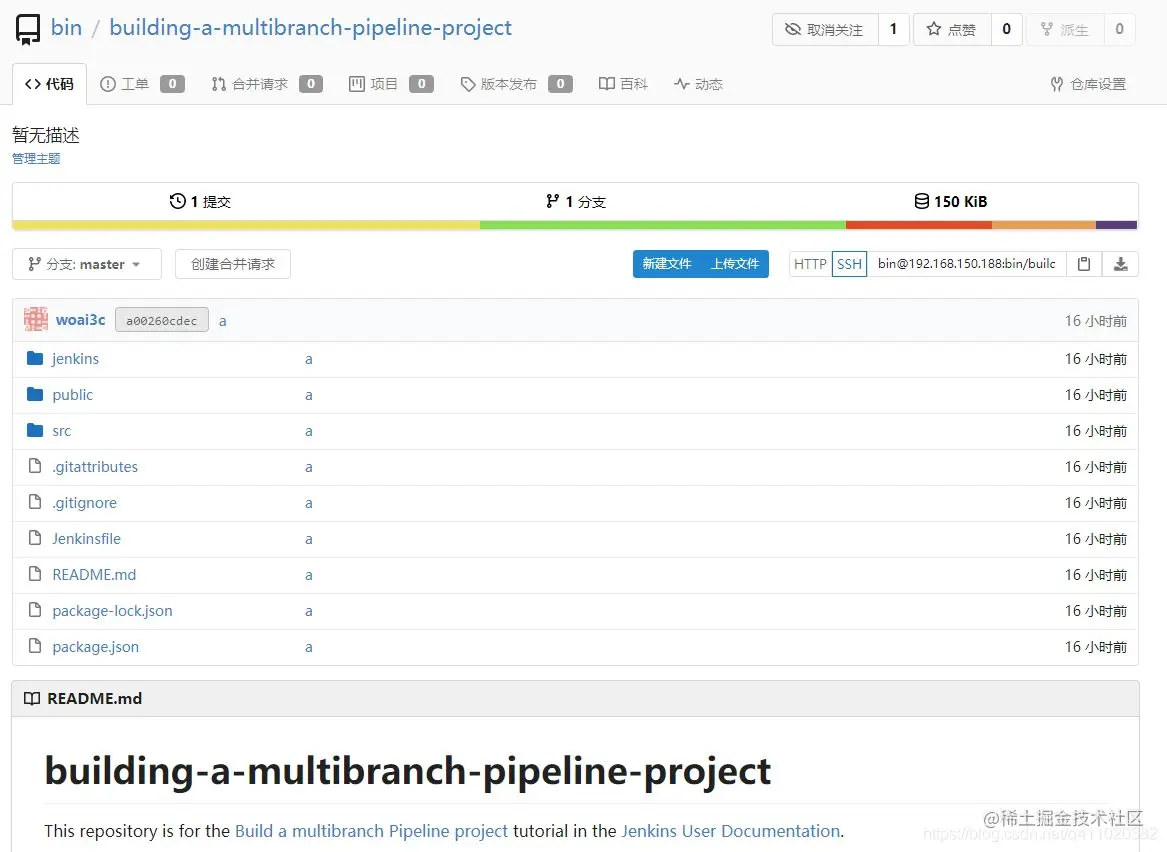
Task: Open the Build a multibranch Pipeline project link
Action: coord(371,830)
